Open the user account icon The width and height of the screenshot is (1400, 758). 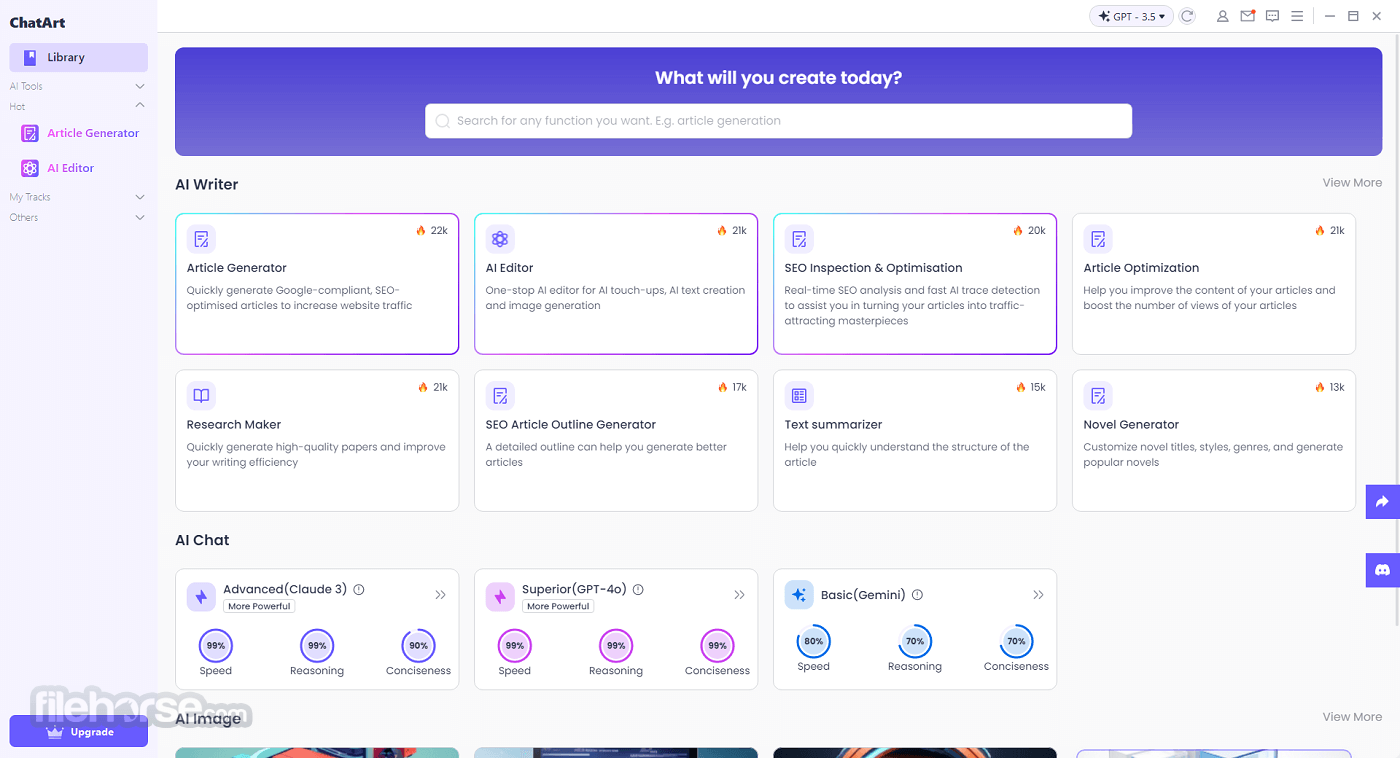[x=1222, y=16]
